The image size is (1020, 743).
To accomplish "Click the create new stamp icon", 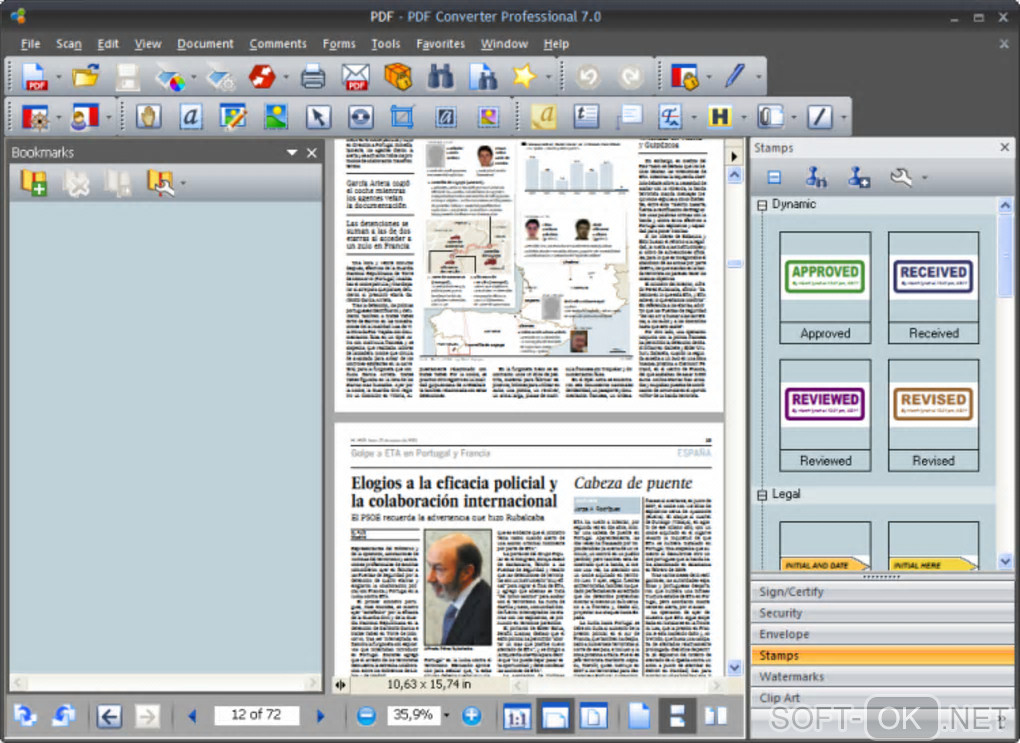I will pyautogui.click(x=859, y=177).
